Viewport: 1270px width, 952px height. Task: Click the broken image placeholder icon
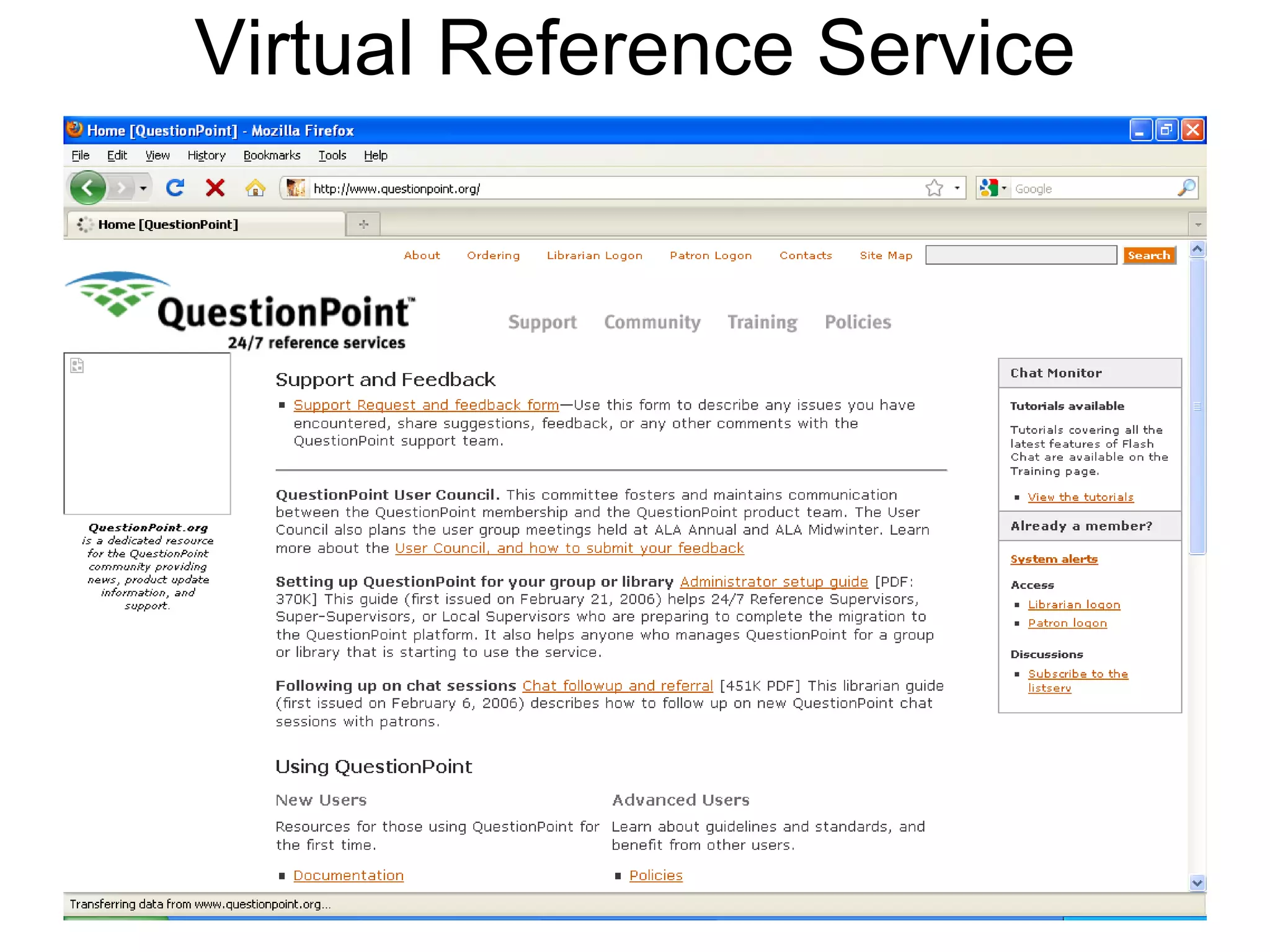click(77, 366)
